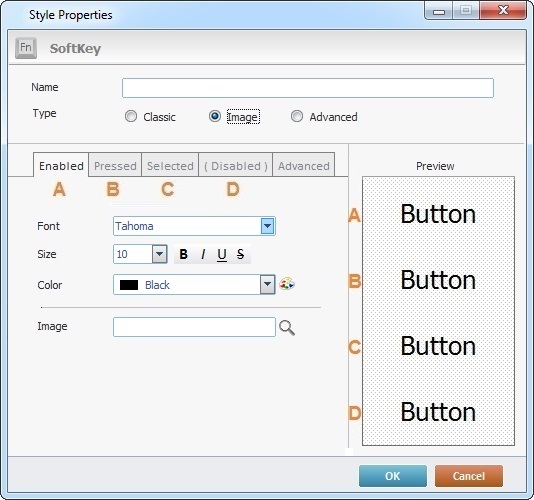Confirm with the OK button
This screenshot has width=534, height=500.
[393, 476]
